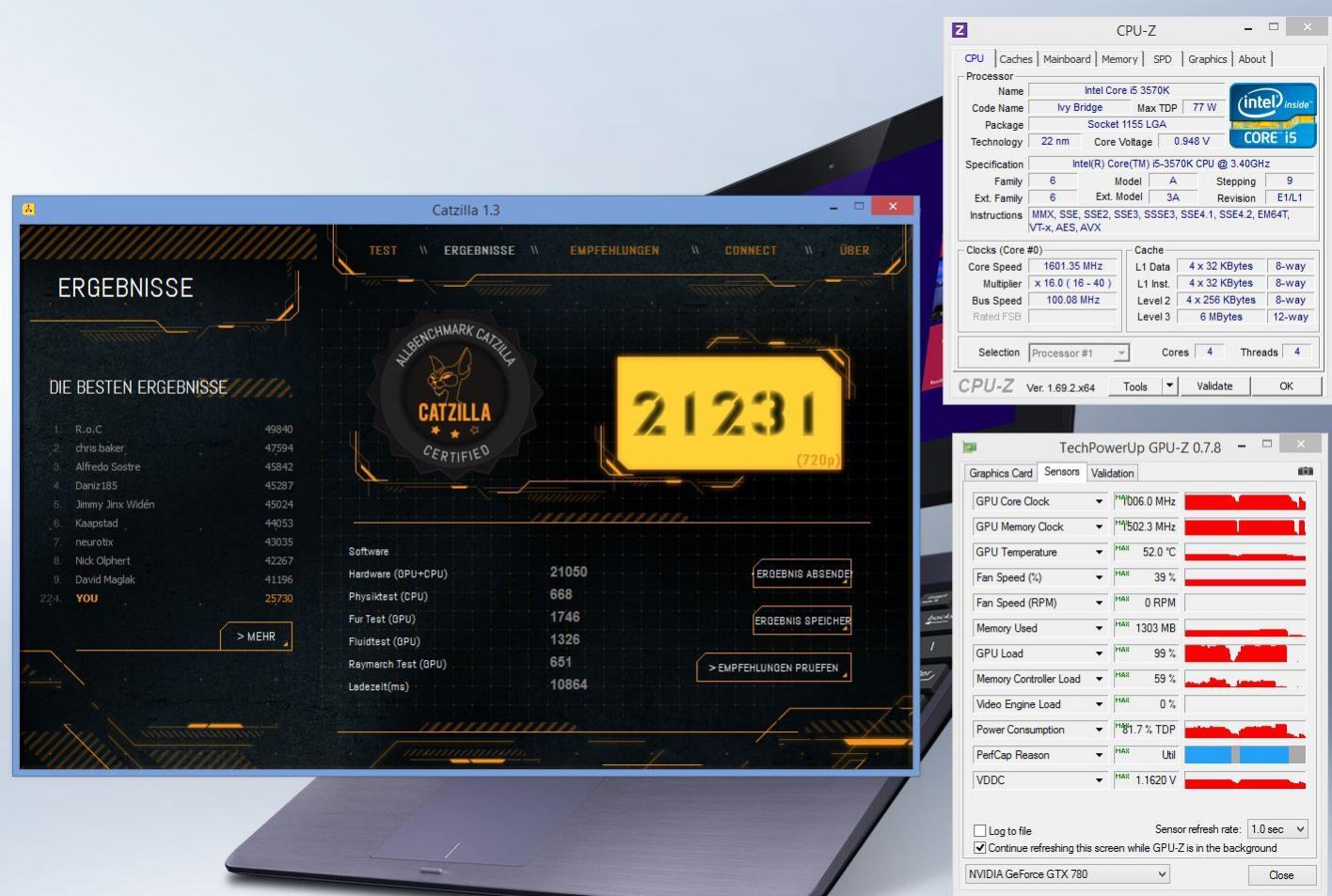The width and height of the screenshot is (1332, 896).
Task: Click the 21231 score display
Action: 730,414
